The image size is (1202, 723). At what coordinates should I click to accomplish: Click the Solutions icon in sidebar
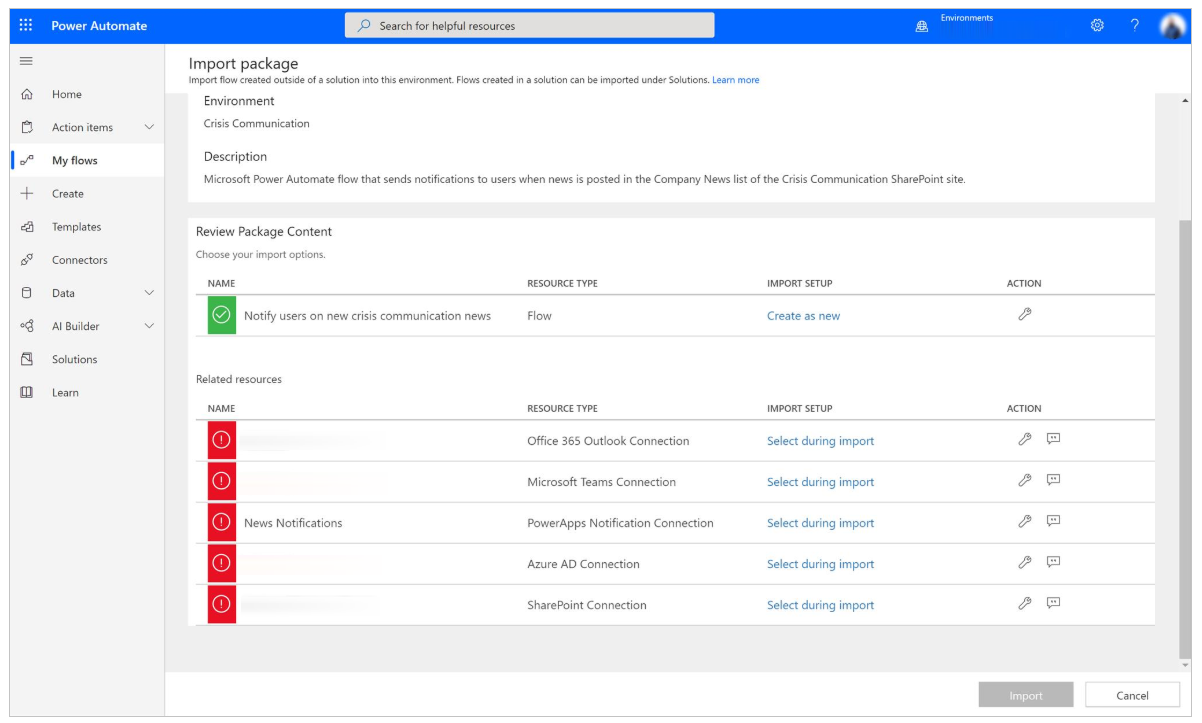tap(27, 359)
